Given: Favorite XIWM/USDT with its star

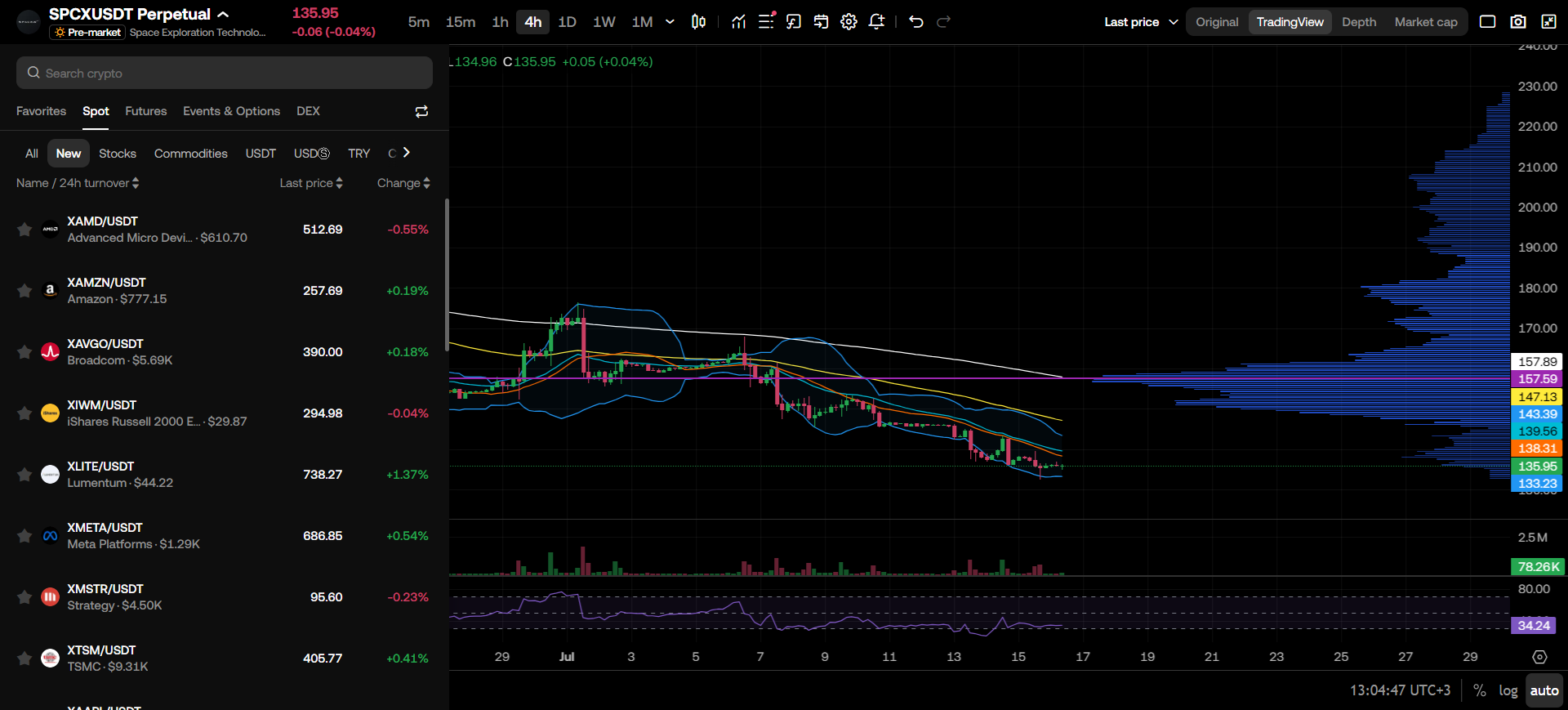Looking at the screenshot, I should [24, 413].
